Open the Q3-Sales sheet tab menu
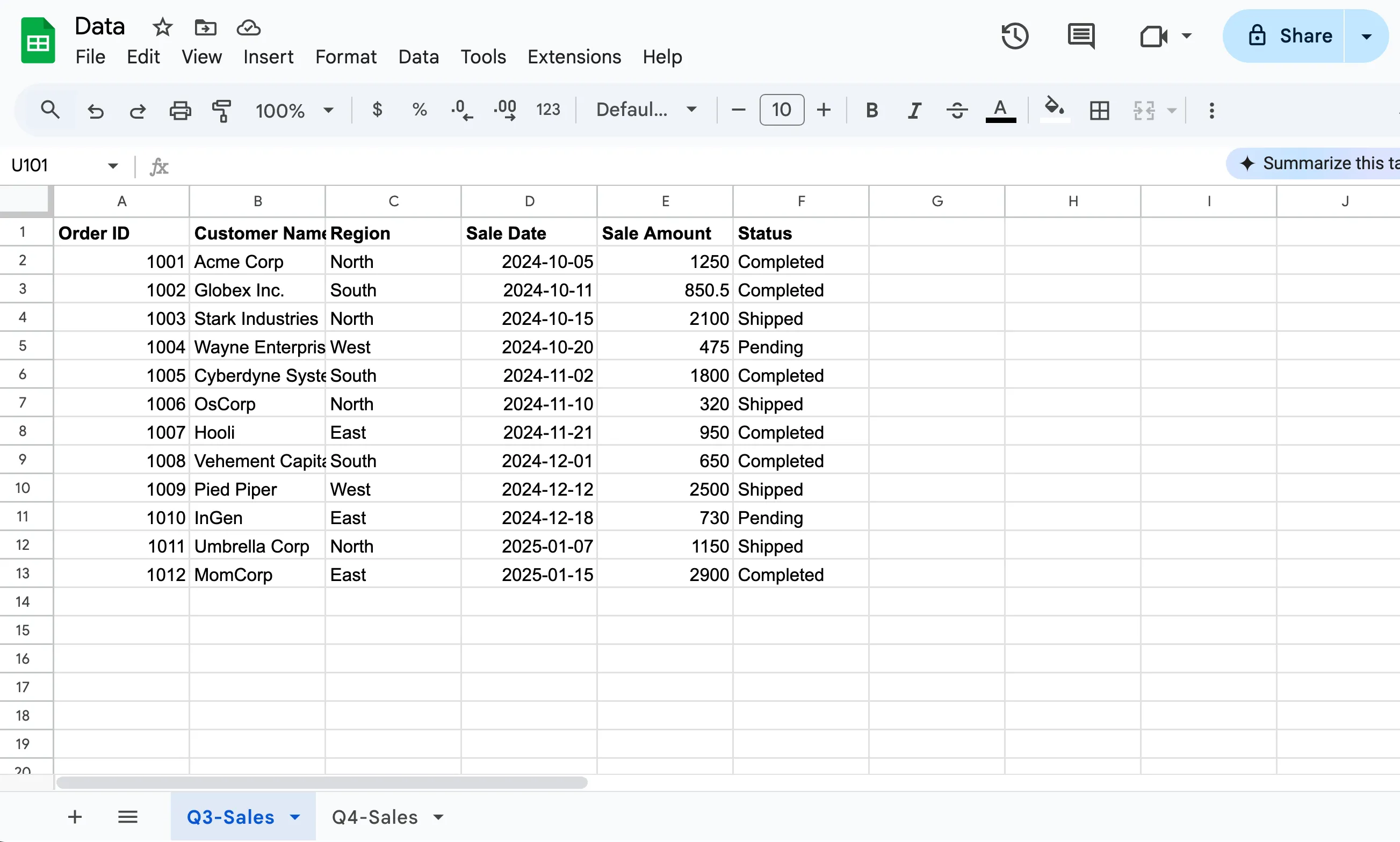Image resolution: width=1400 pixels, height=842 pixels. click(294, 816)
